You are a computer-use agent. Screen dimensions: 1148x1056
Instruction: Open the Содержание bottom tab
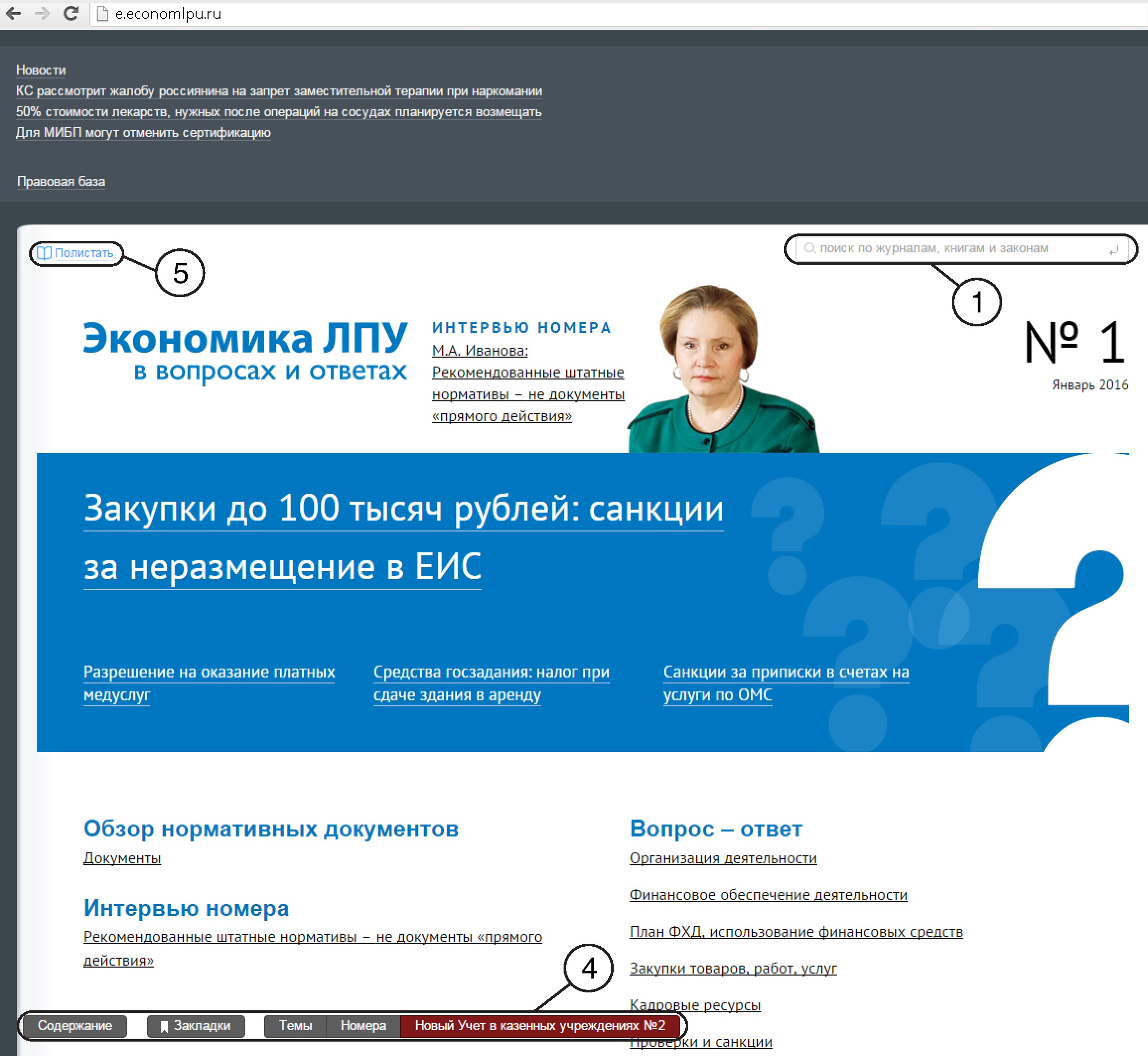tap(74, 1026)
